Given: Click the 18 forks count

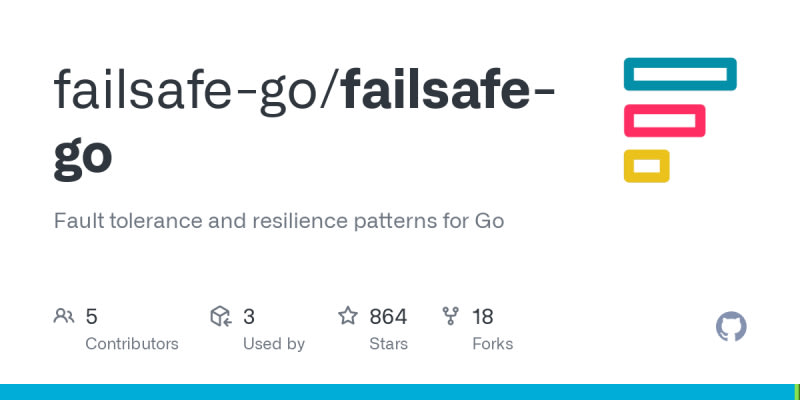Looking at the screenshot, I should pyautogui.click(x=483, y=317).
